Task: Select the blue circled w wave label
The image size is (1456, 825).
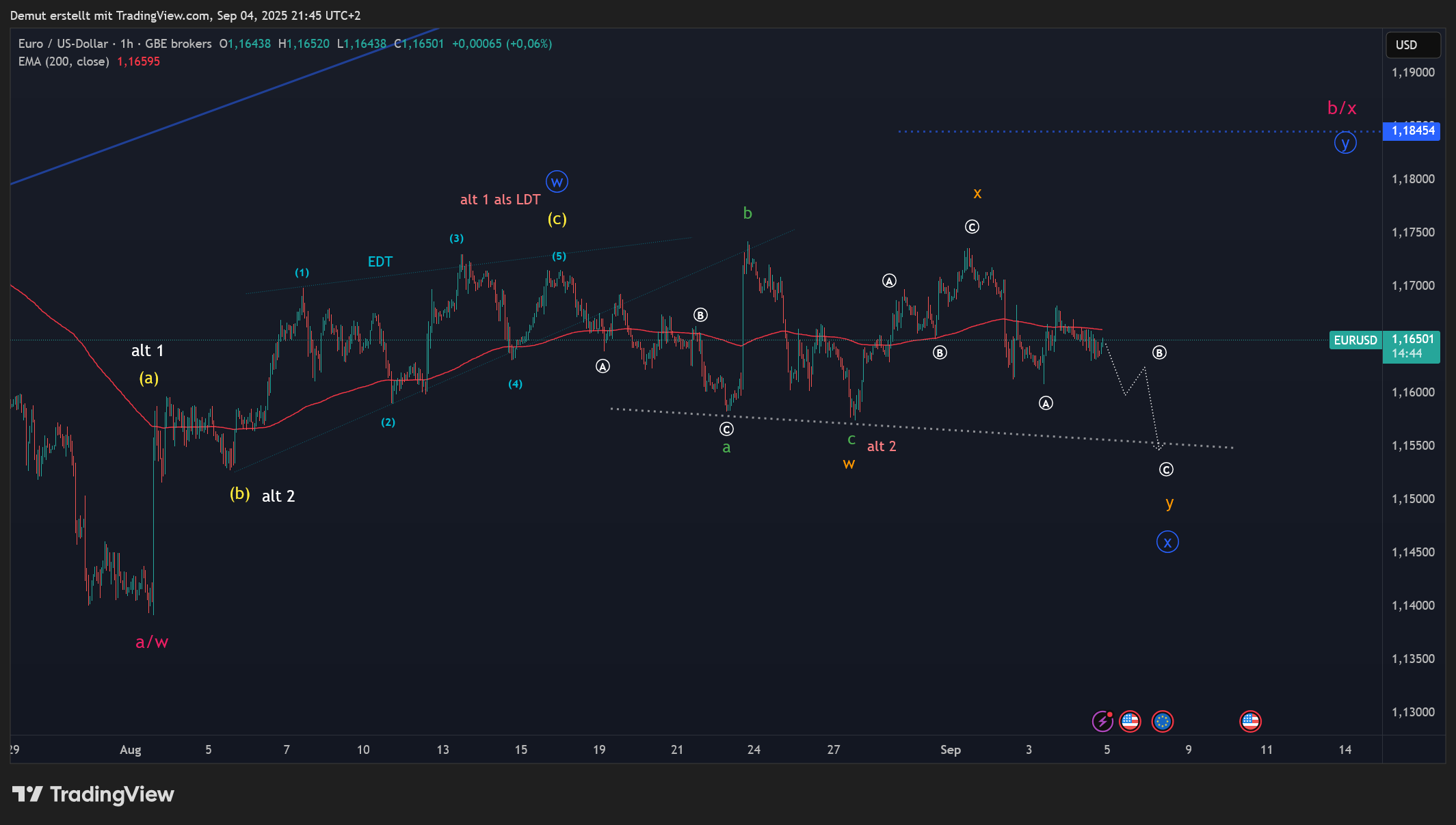Action: [x=557, y=182]
